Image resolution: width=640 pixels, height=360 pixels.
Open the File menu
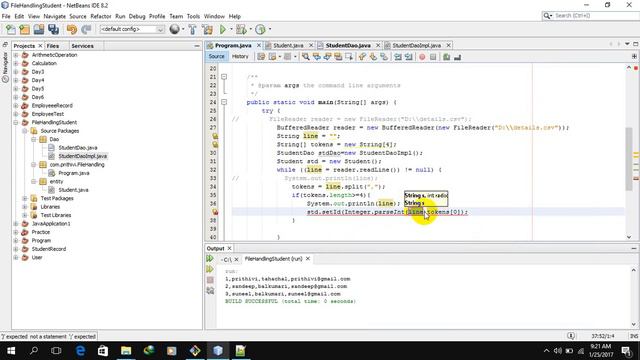pyautogui.click(x=6, y=16)
